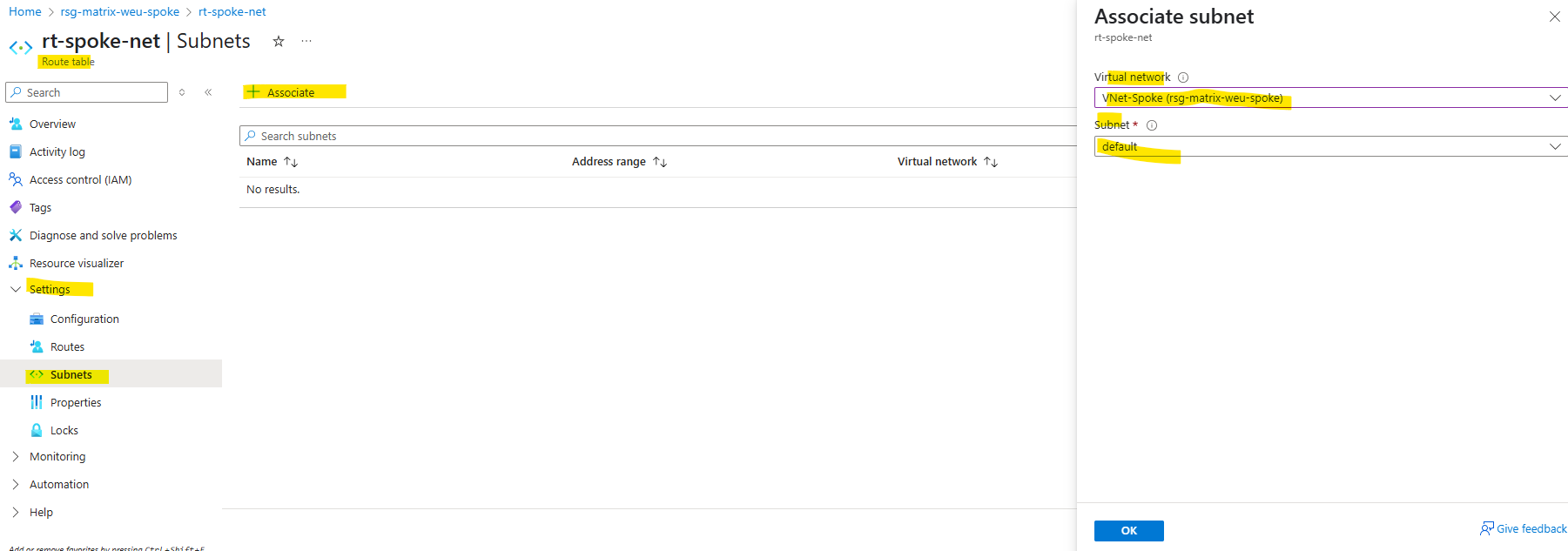Click the Properties icon

point(37,402)
